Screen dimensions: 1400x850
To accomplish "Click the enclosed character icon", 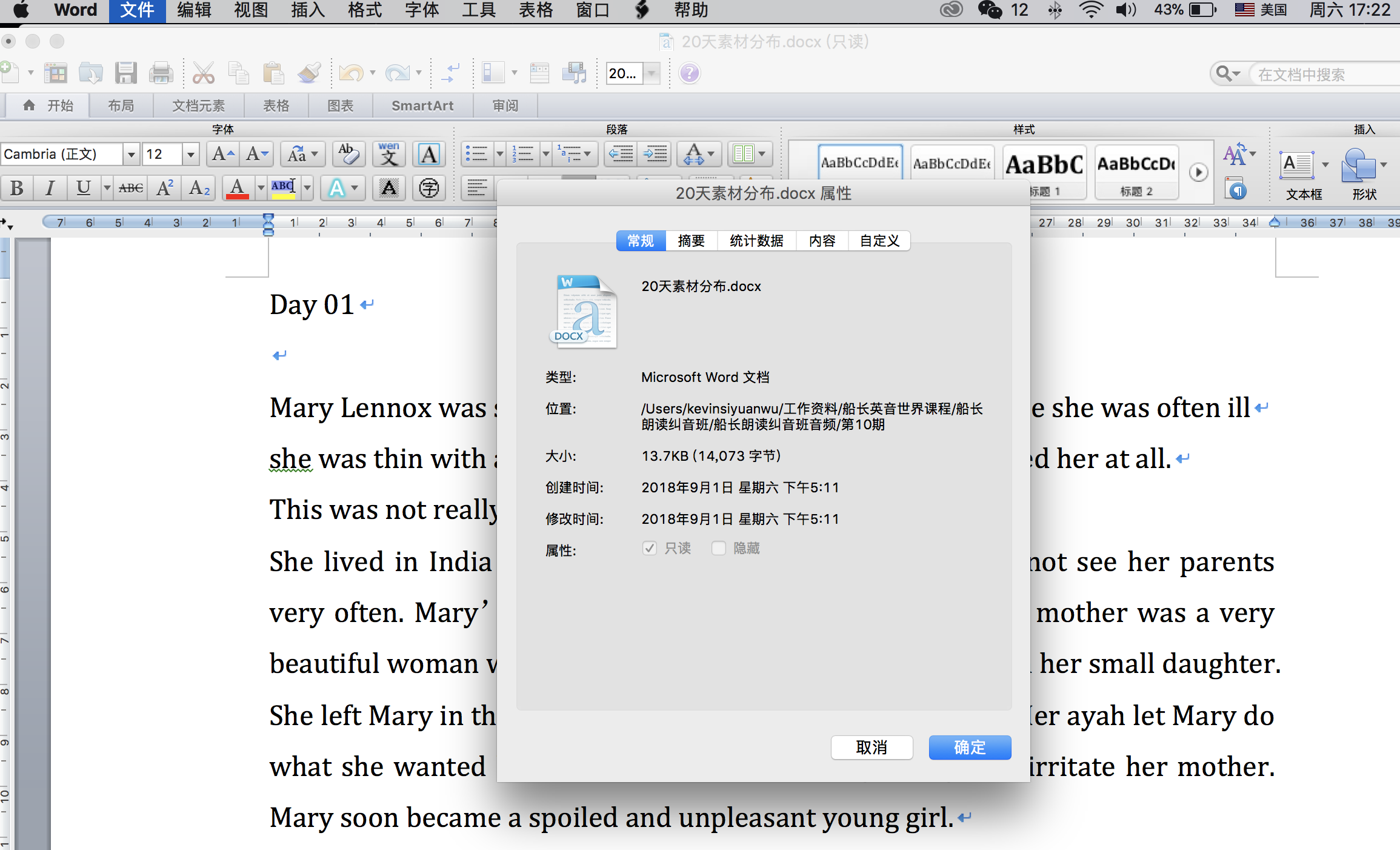I will pos(429,188).
